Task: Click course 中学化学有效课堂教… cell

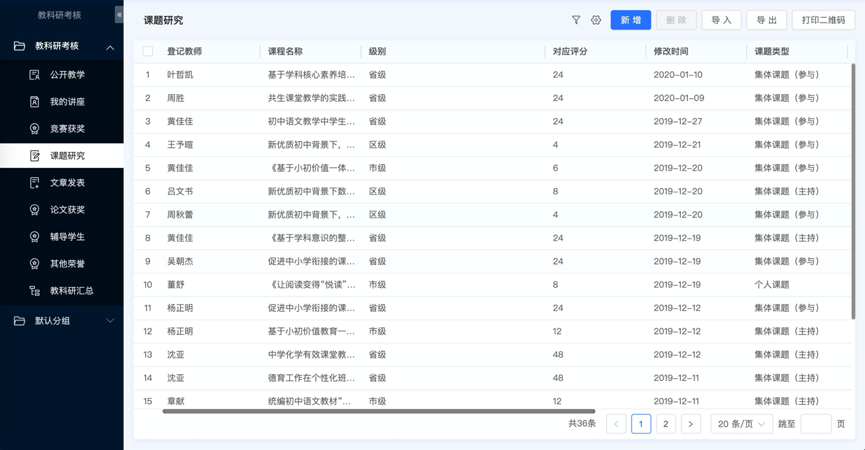Action: pos(311,355)
